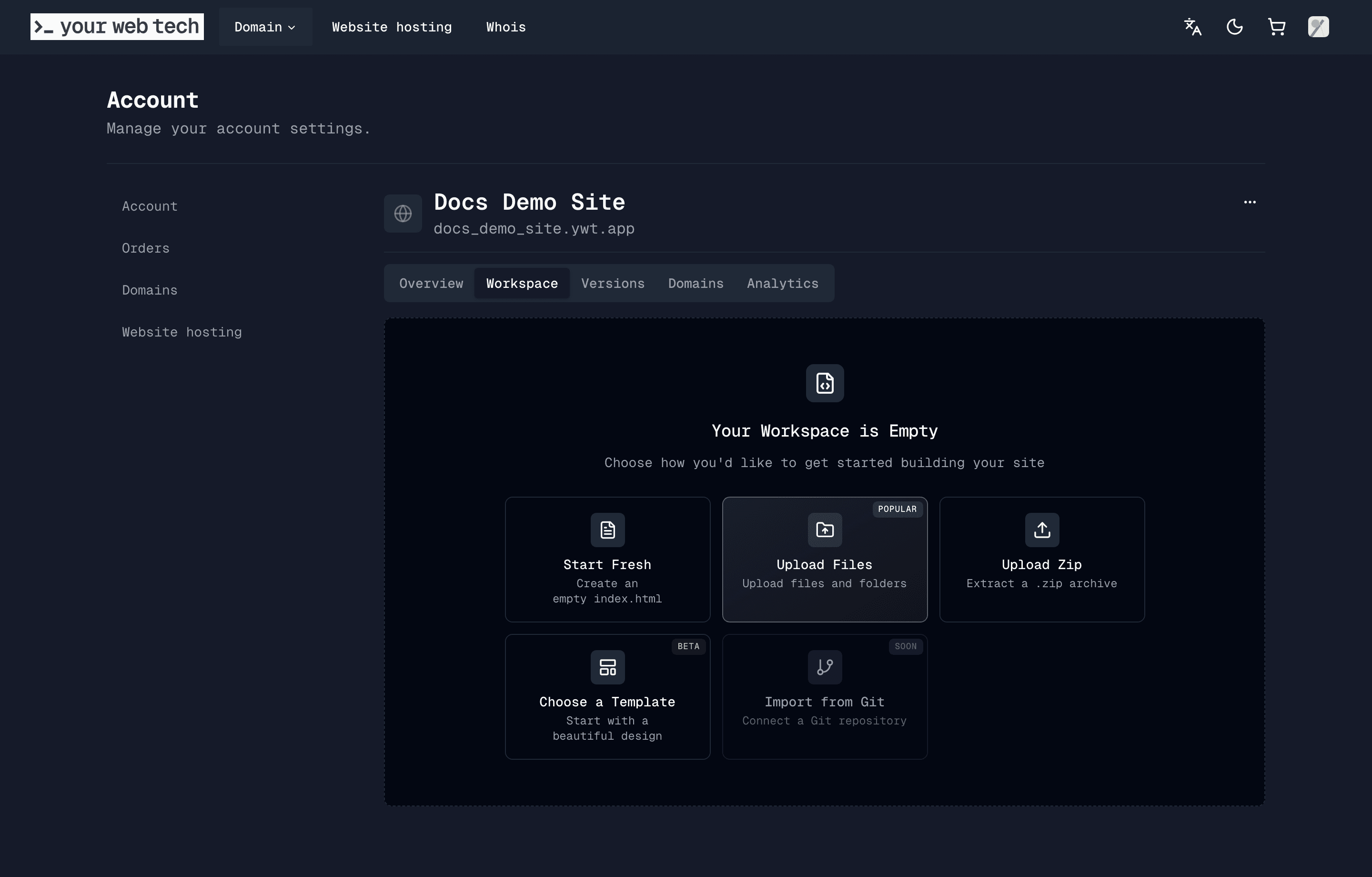The height and width of the screenshot is (877, 1372).
Task: Click the BETA badge
Action: click(x=688, y=647)
